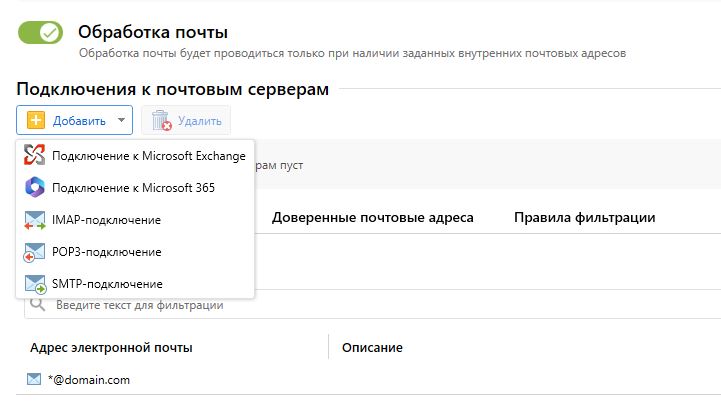Pick SMTP-подключение from the list

tap(135, 284)
